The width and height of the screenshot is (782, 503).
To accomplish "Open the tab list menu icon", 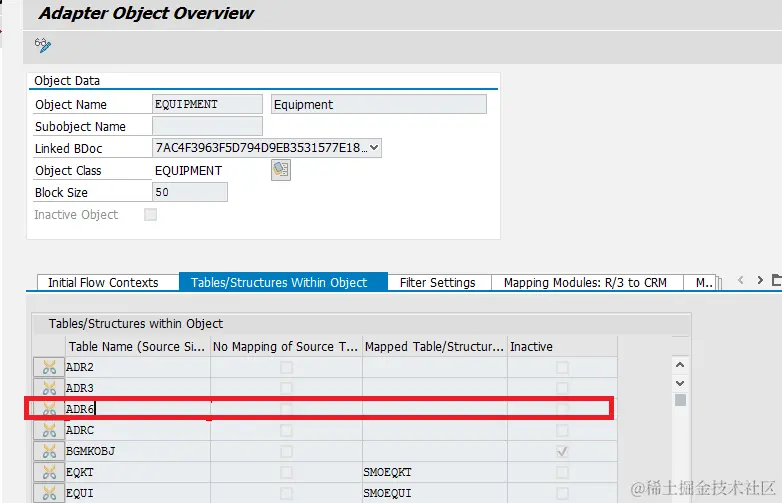I will pos(777,280).
